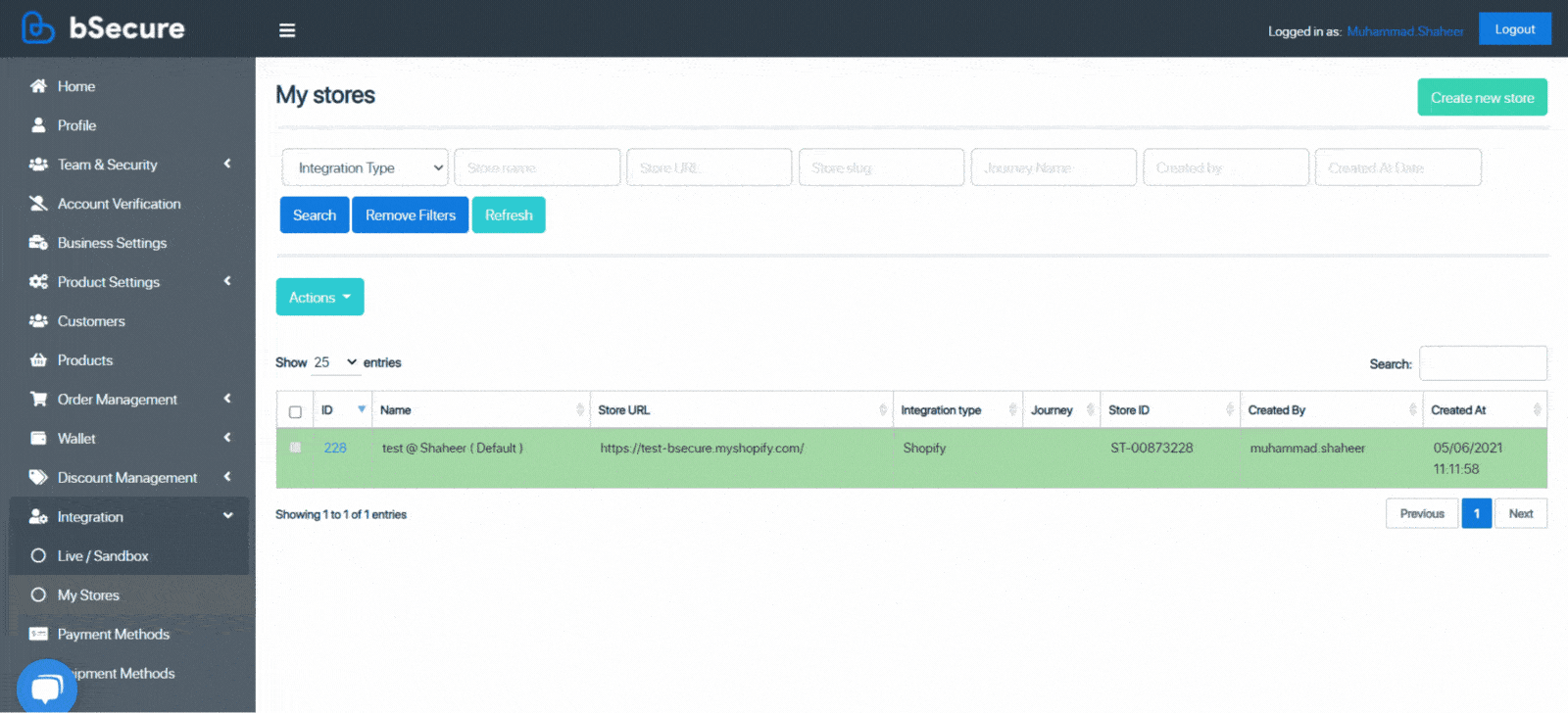Open the Actions dropdown button
This screenshot has width=1568, height=713.
[319, 297]
